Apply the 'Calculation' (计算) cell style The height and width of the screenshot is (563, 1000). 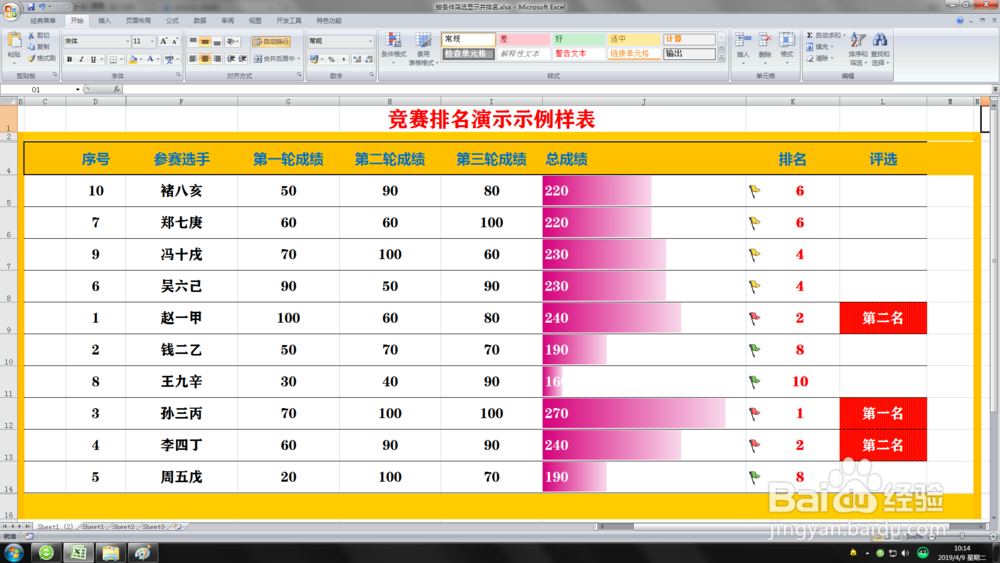click(x=689, y=39)
